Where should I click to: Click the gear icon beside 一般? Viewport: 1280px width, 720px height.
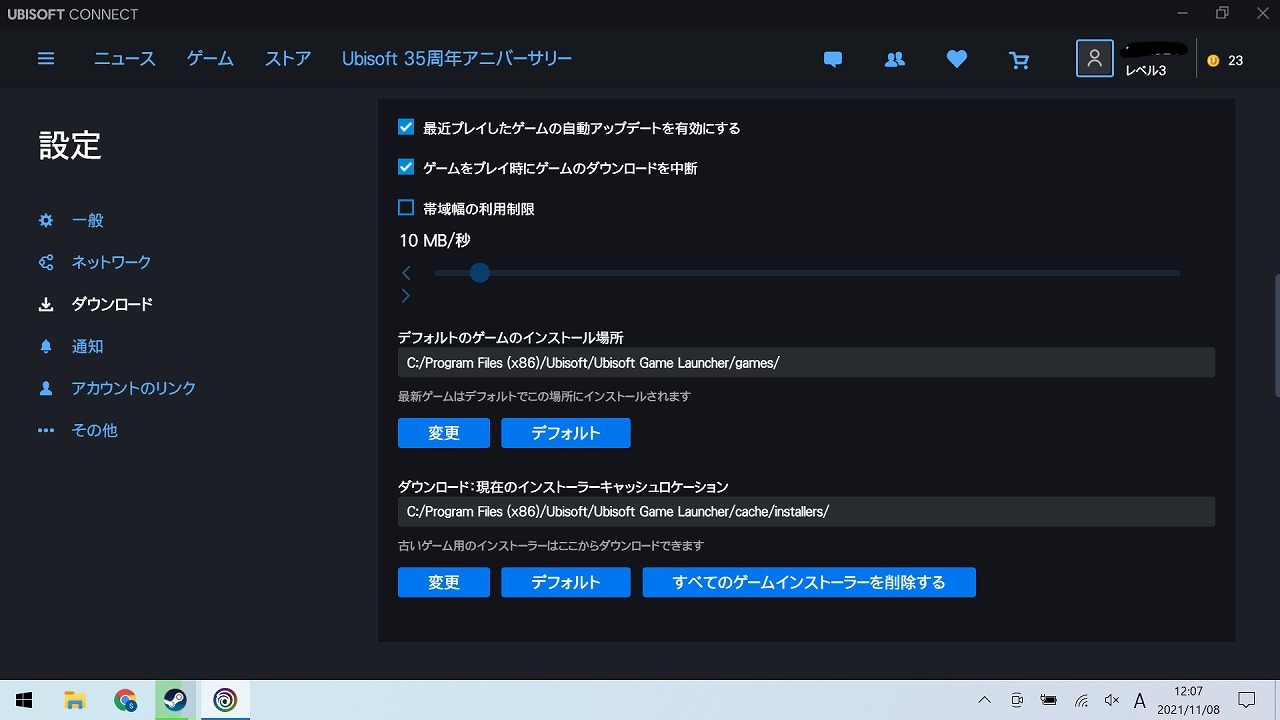[x=46, y=220]
